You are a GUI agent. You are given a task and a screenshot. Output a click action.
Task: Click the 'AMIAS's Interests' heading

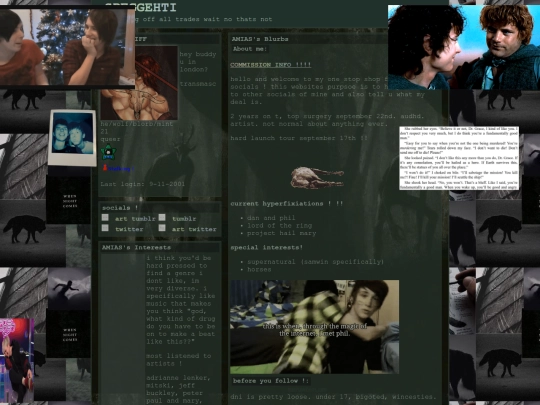(x=136, y=248)
